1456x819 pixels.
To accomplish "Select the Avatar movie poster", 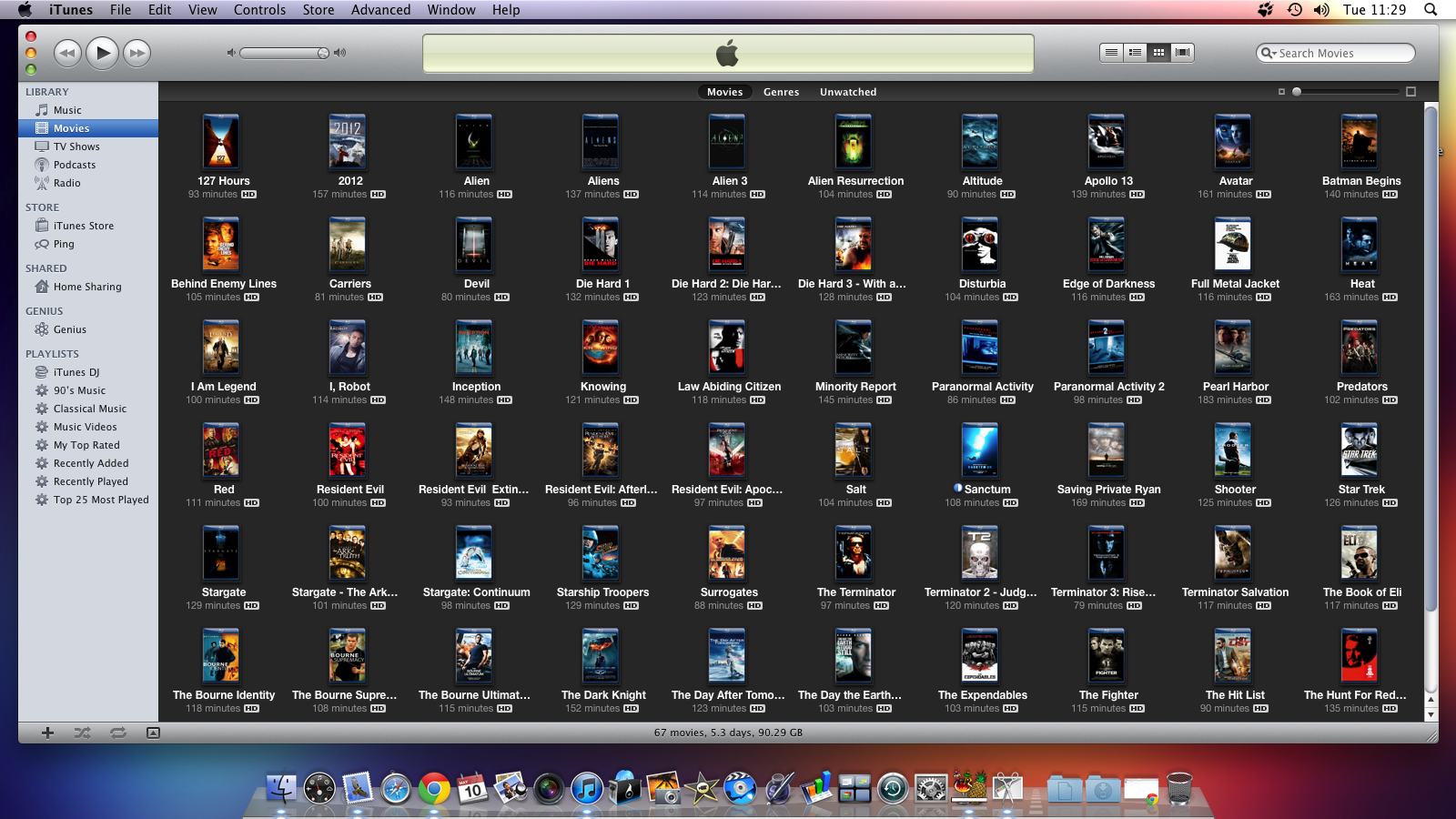I will tap(1233, 142).
